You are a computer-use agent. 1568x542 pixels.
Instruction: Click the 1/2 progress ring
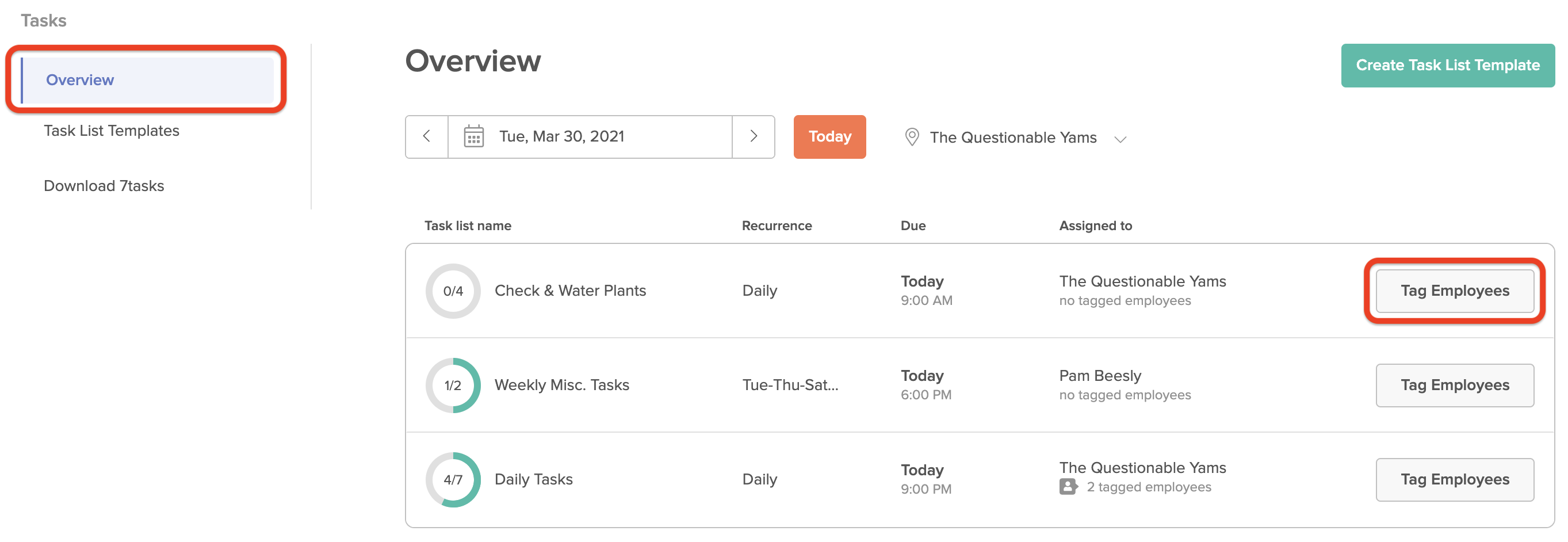pos(453,385)
